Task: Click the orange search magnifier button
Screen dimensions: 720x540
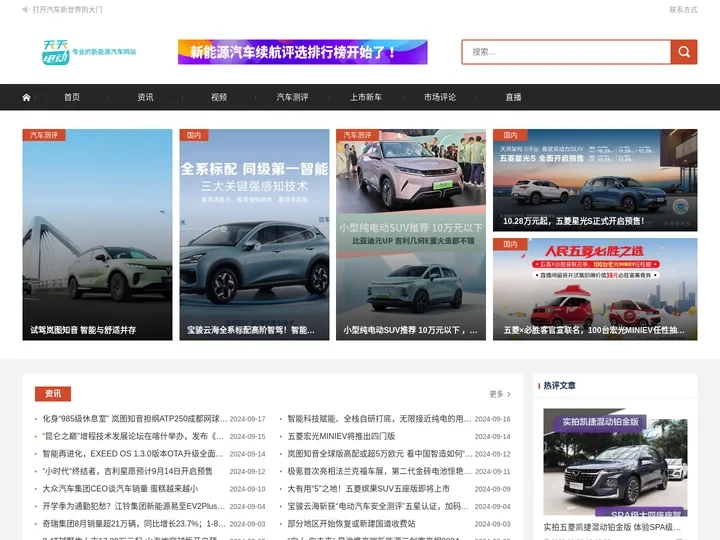Action: pos(684,52)
